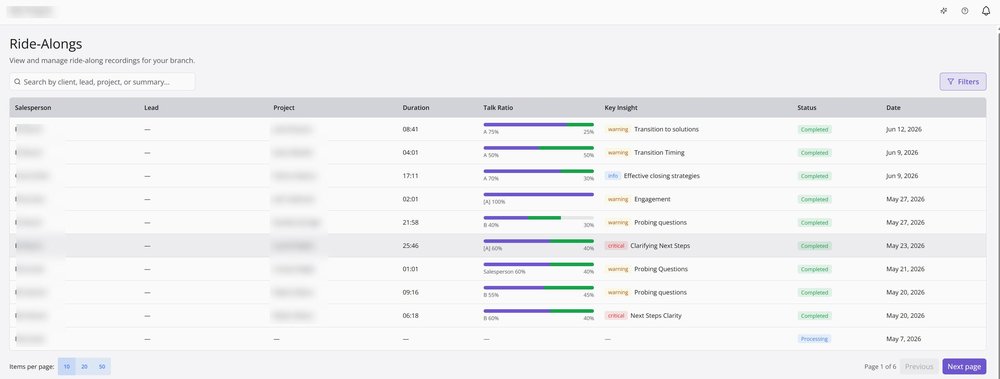
Task: Set items per page to 50
Action: coord(102,367)
